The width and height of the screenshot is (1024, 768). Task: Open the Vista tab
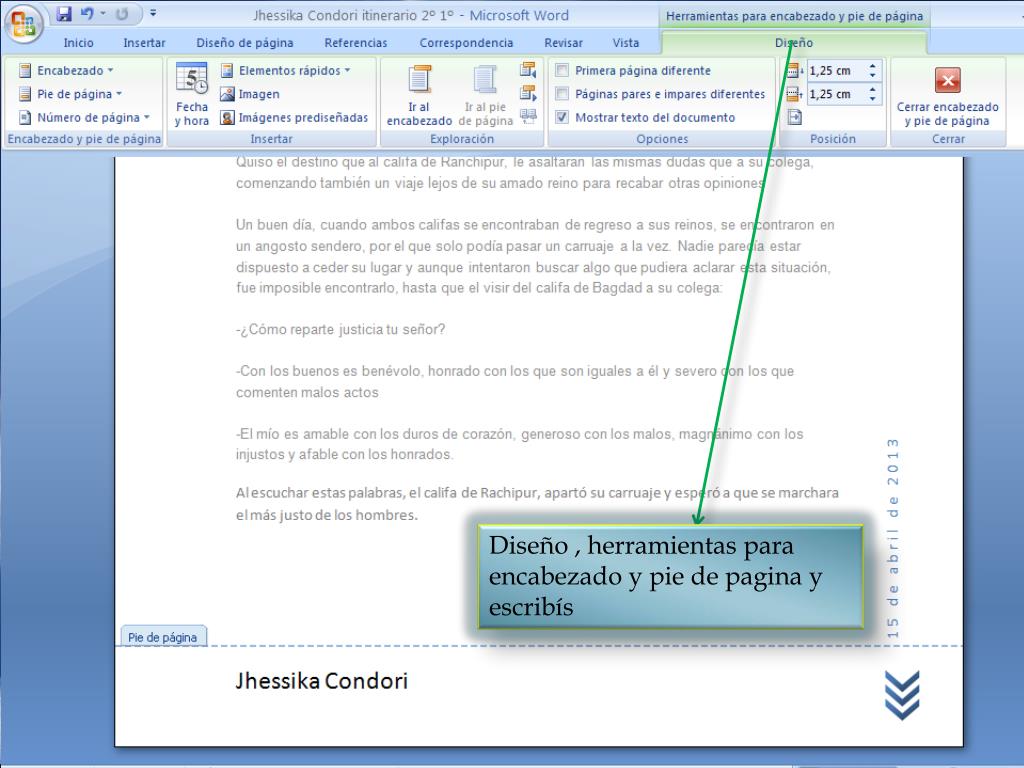tap(626, 42)
